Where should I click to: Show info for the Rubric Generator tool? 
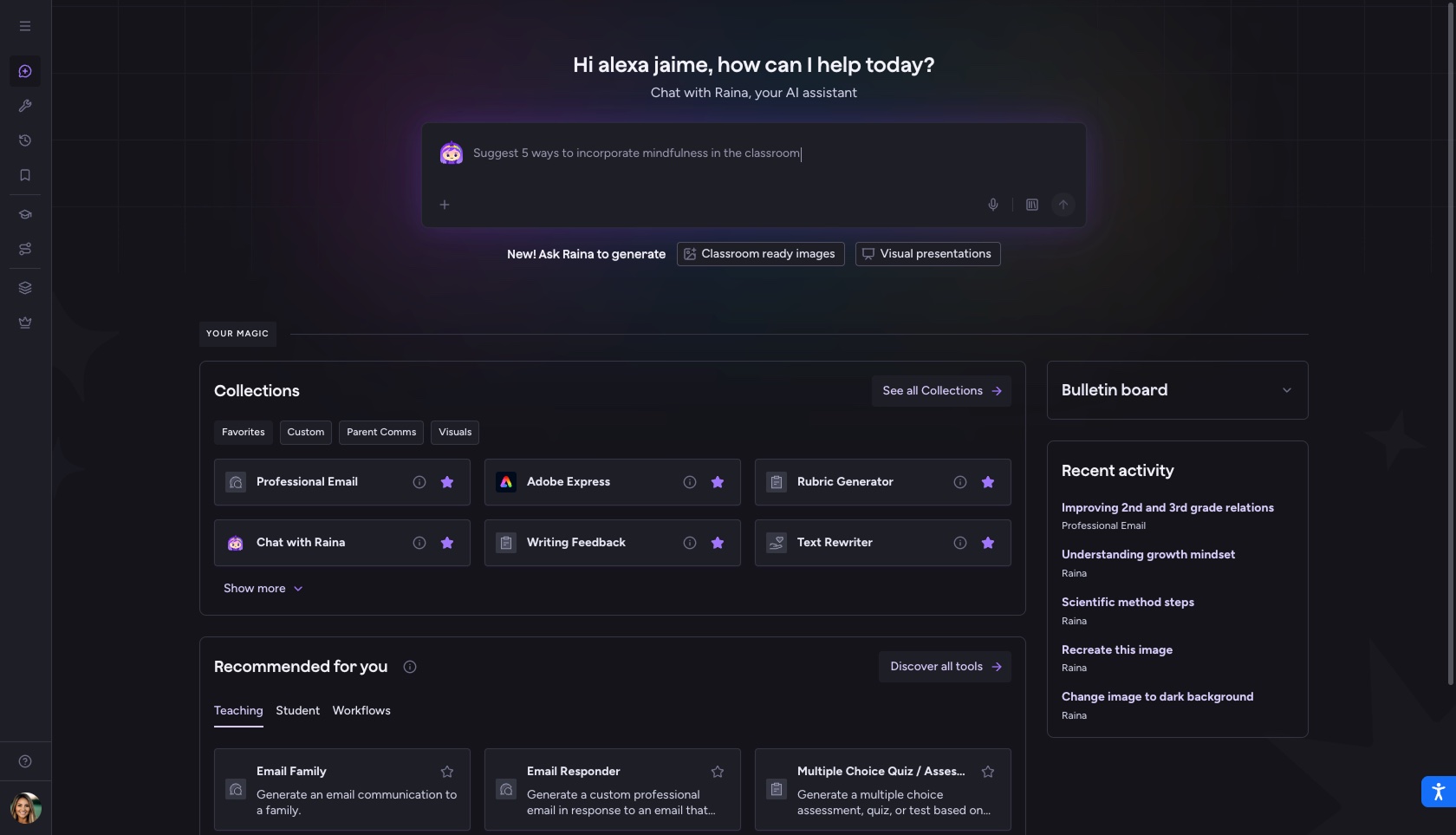(960, 482)
